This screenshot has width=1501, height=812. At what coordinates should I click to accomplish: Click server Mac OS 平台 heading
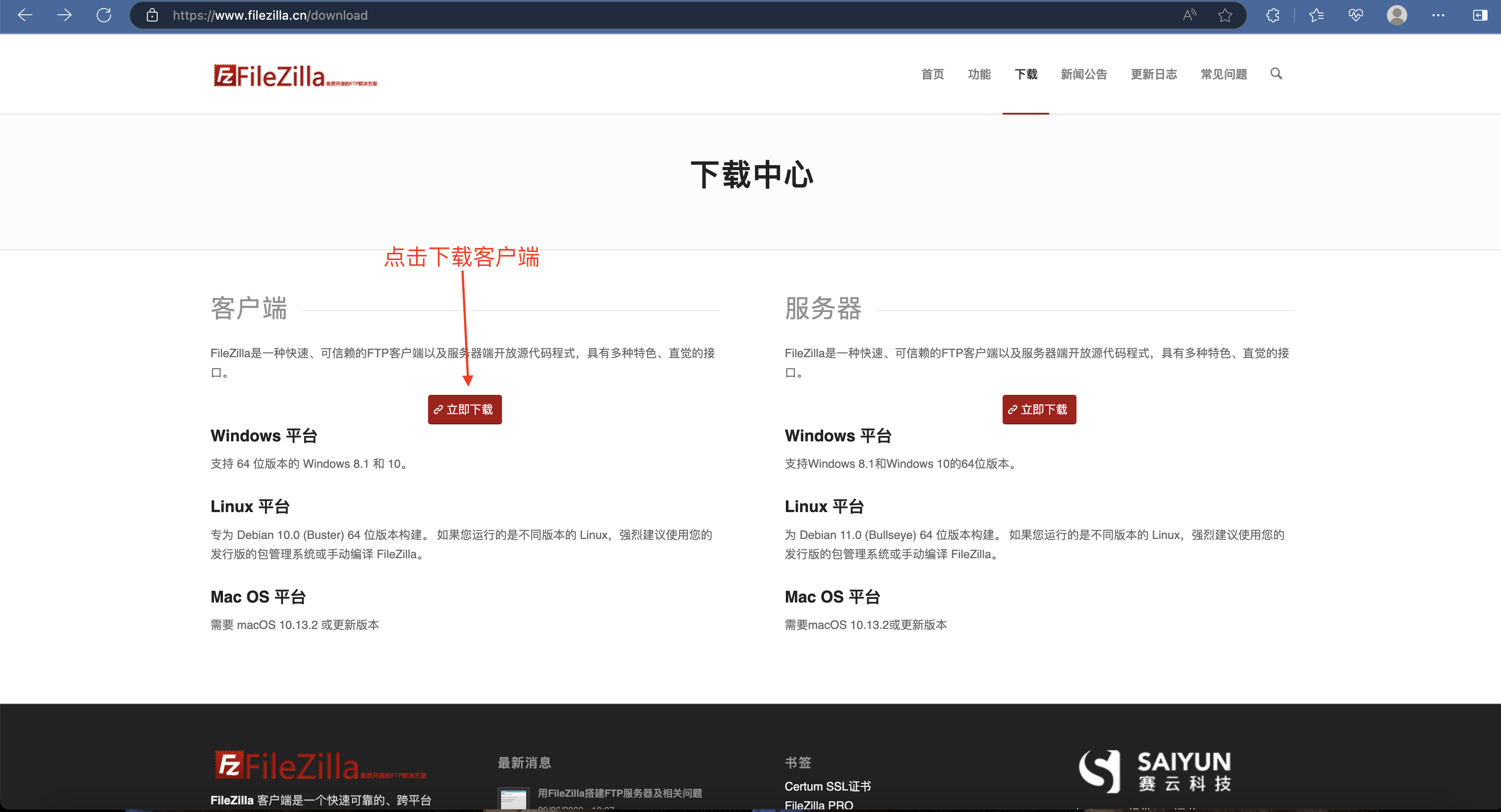(832, 597)
